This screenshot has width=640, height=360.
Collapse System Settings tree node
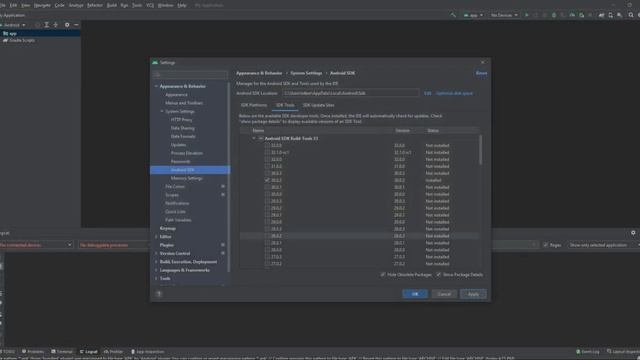162,111
